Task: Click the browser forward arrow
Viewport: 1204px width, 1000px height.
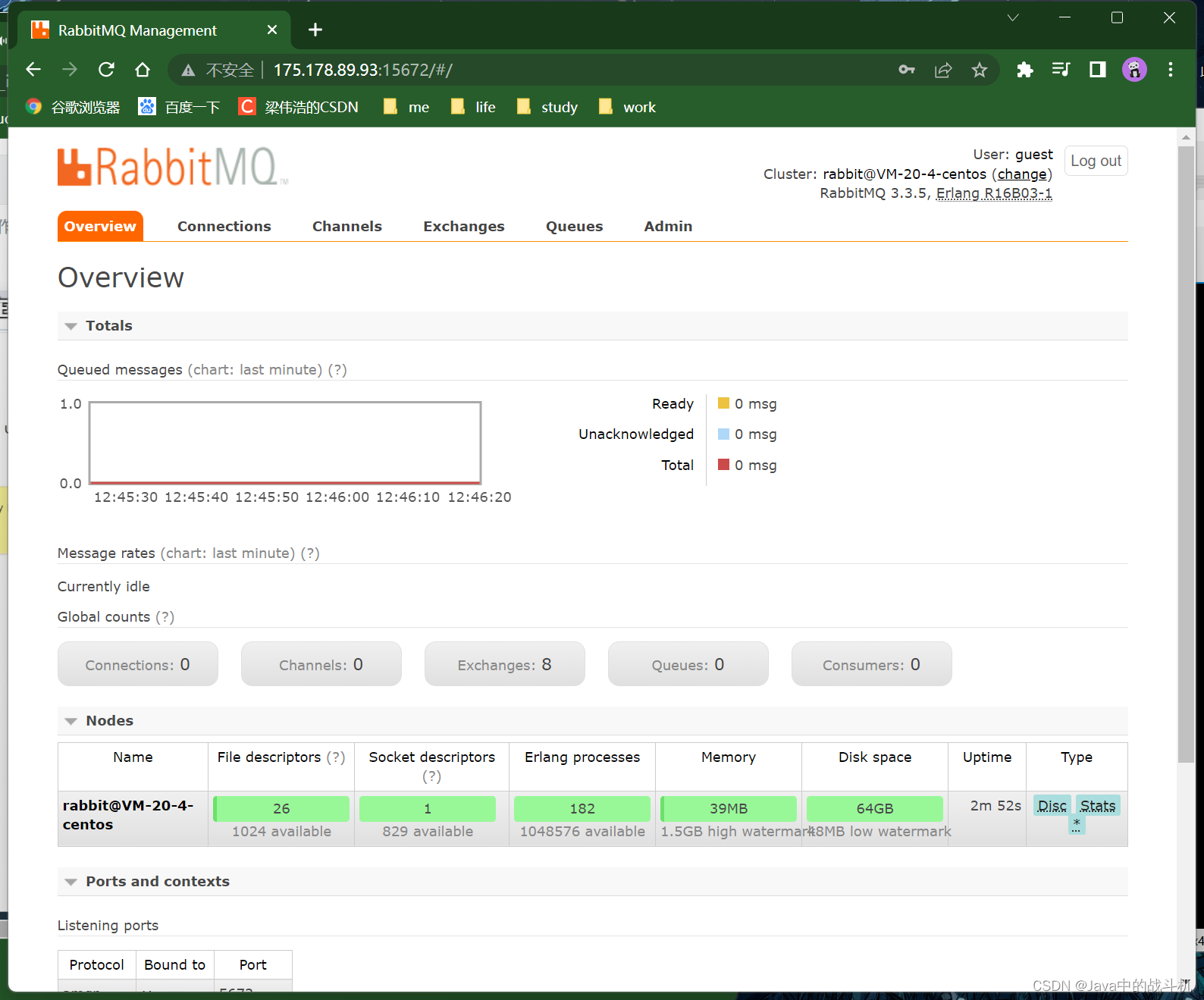Action: [70, 70]
